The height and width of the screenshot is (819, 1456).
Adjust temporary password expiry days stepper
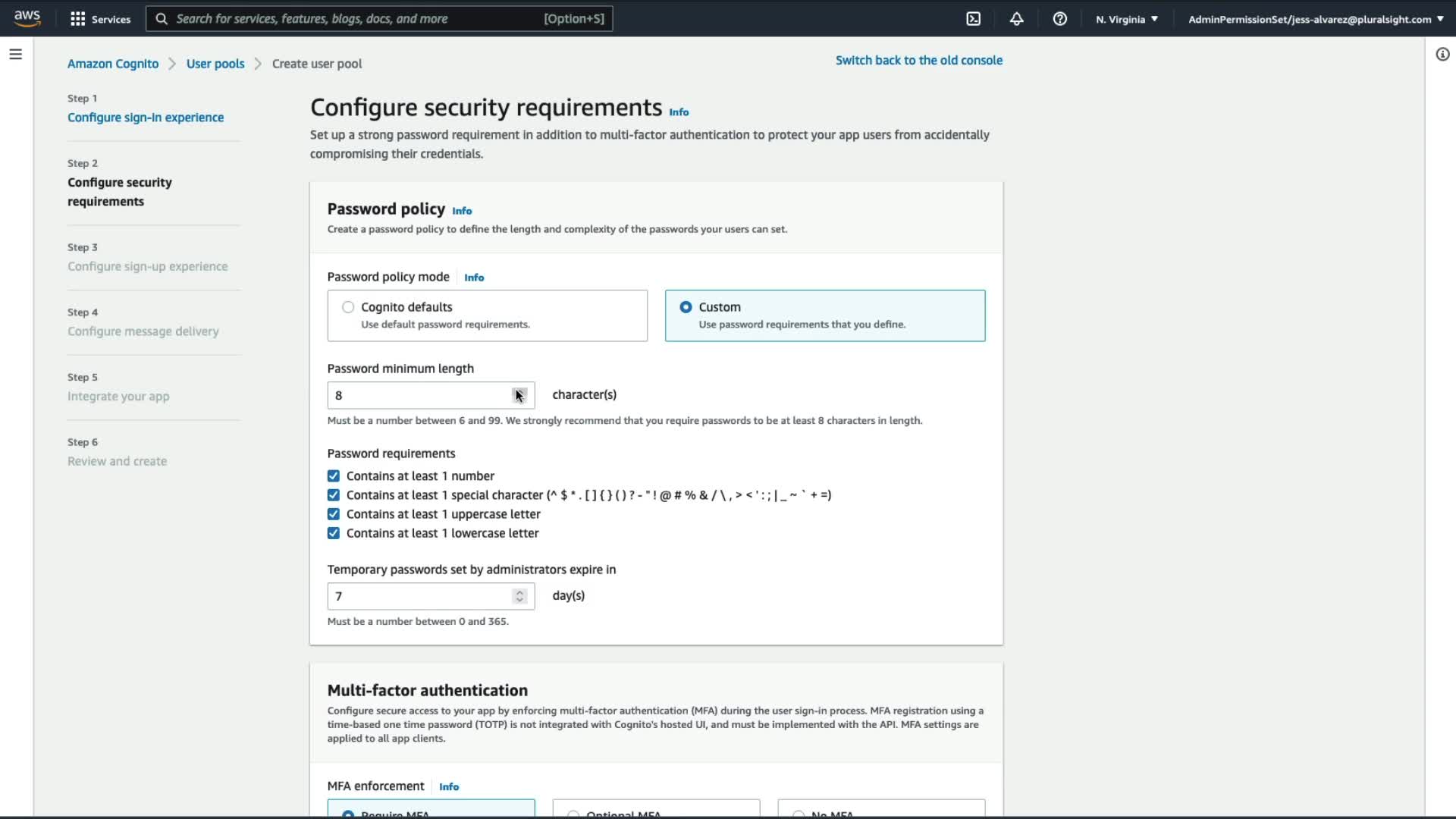519,596
